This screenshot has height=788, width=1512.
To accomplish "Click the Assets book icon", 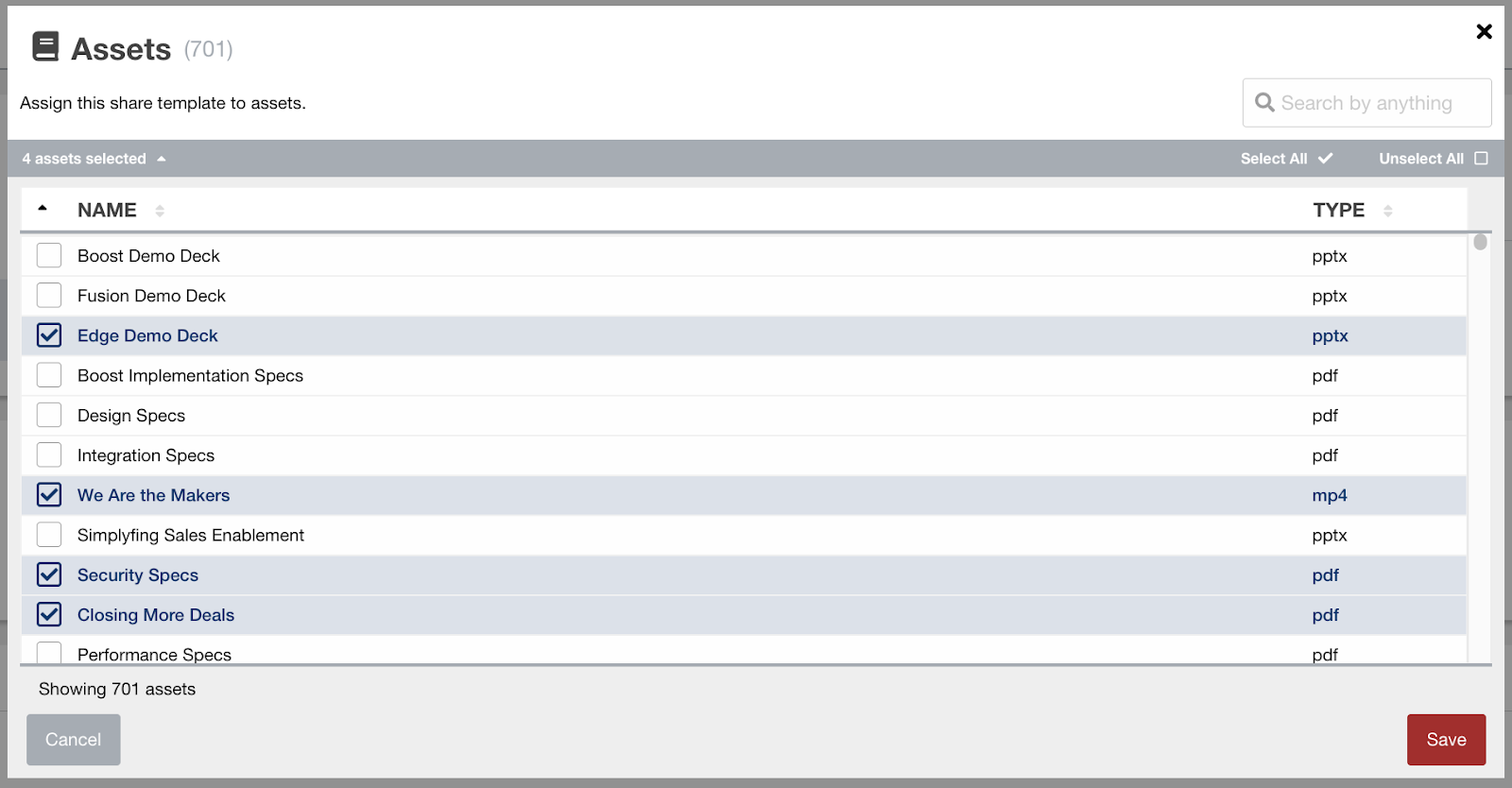I will [45, 46].
